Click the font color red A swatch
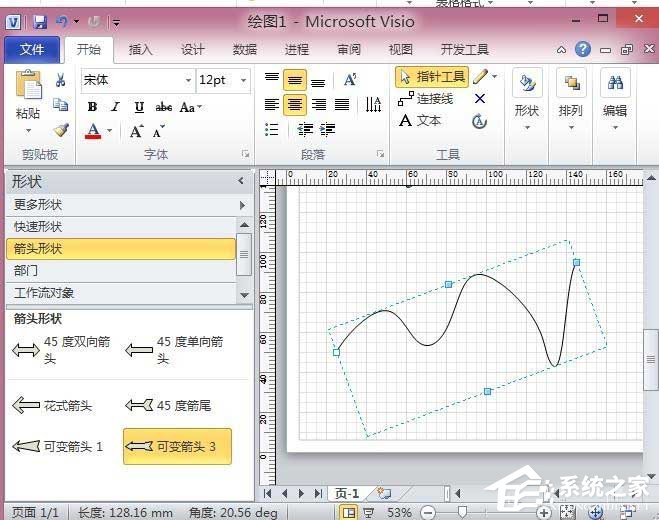Screen dimensions: 659x520 (x=93, y=131)
